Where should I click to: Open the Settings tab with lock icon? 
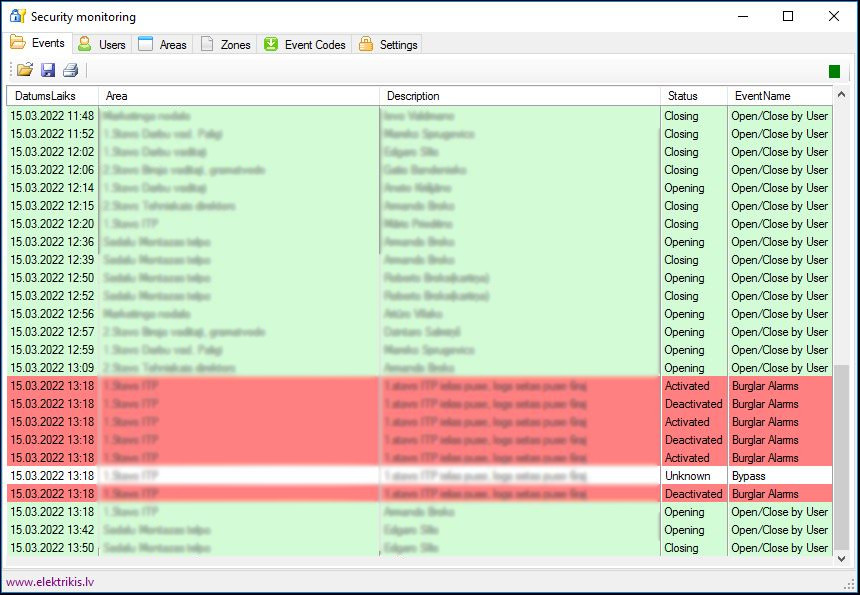tap(388, 45)
